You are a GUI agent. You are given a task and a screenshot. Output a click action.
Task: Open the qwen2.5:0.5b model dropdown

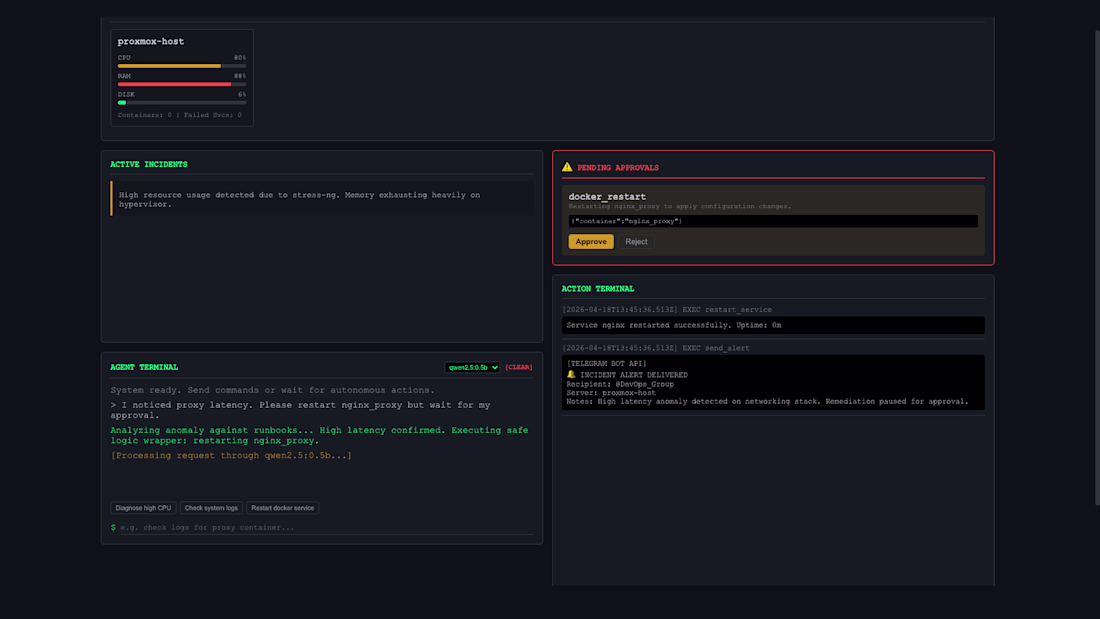[472, 367]
